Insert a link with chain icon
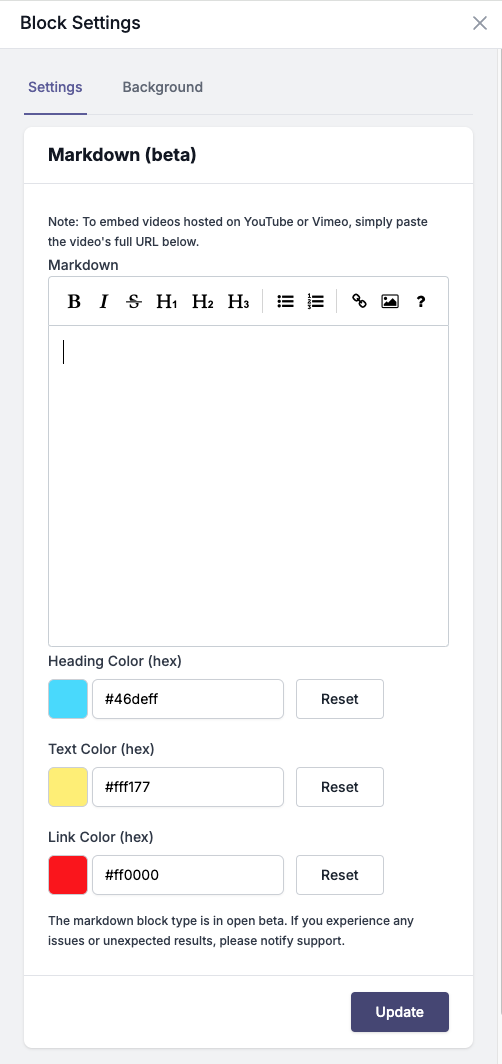 (360, 301)
